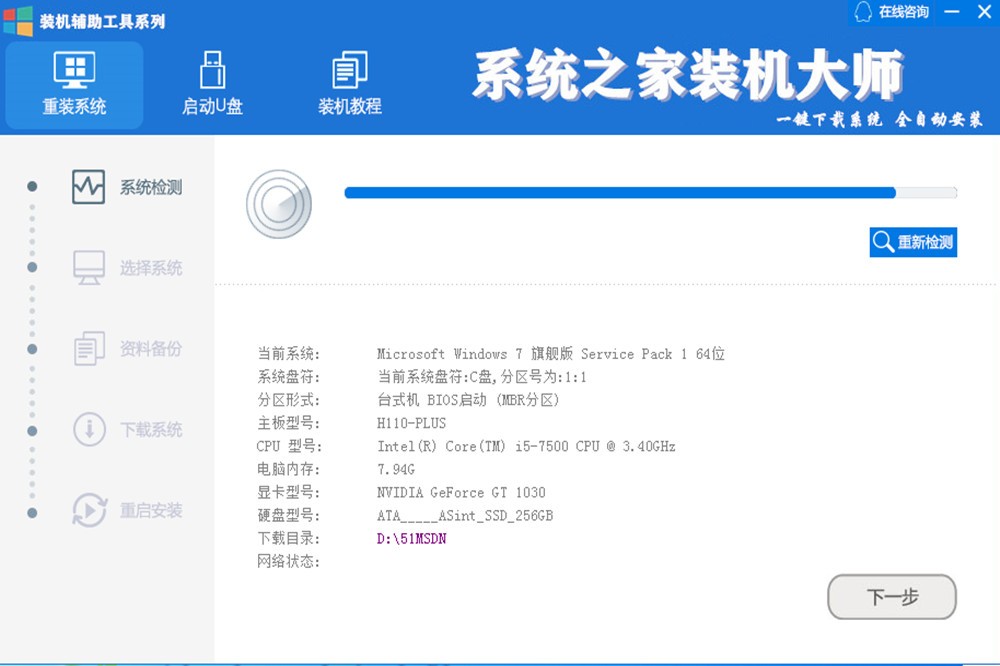Click the magnifier icon on 重新检测
Image resolution: width=1000 pixels, height=666 pixels.
coord(883,242)
